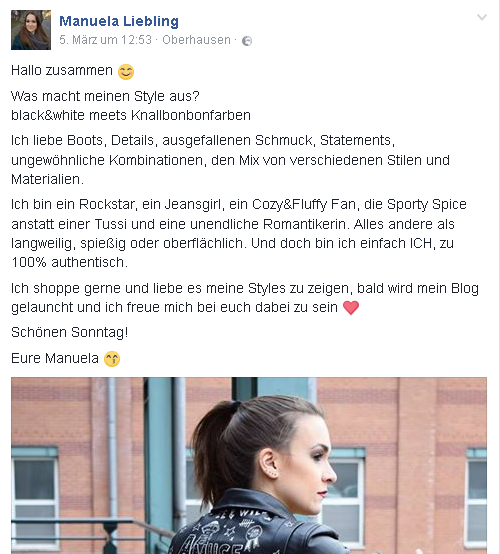Click the 'Schönen Sonntag!' line
Viewport: 500px width, 554px height.
click(x=70, y=333)
